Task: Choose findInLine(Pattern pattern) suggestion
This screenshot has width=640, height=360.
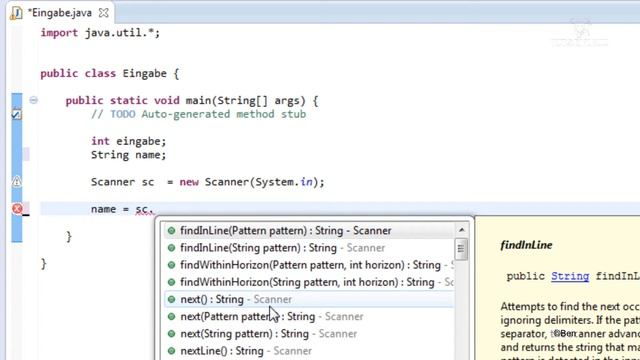Action: [x=309, y=231]
